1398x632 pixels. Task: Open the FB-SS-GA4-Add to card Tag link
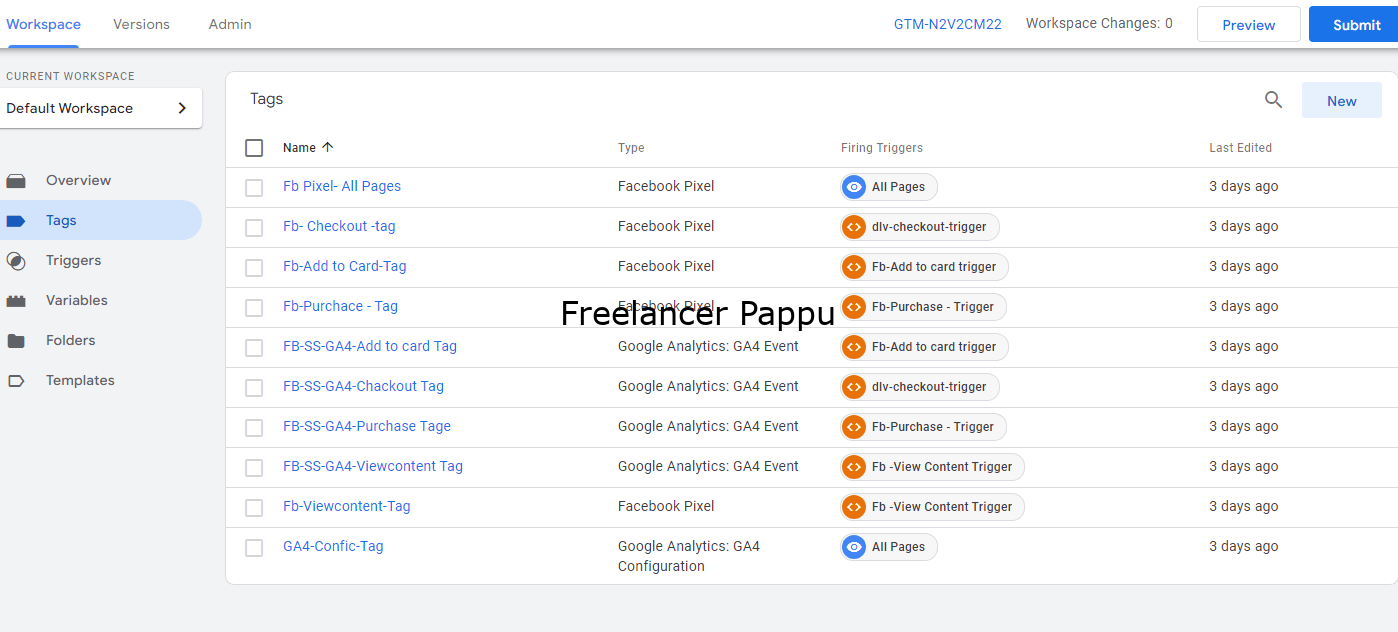(x=370, y=346)
